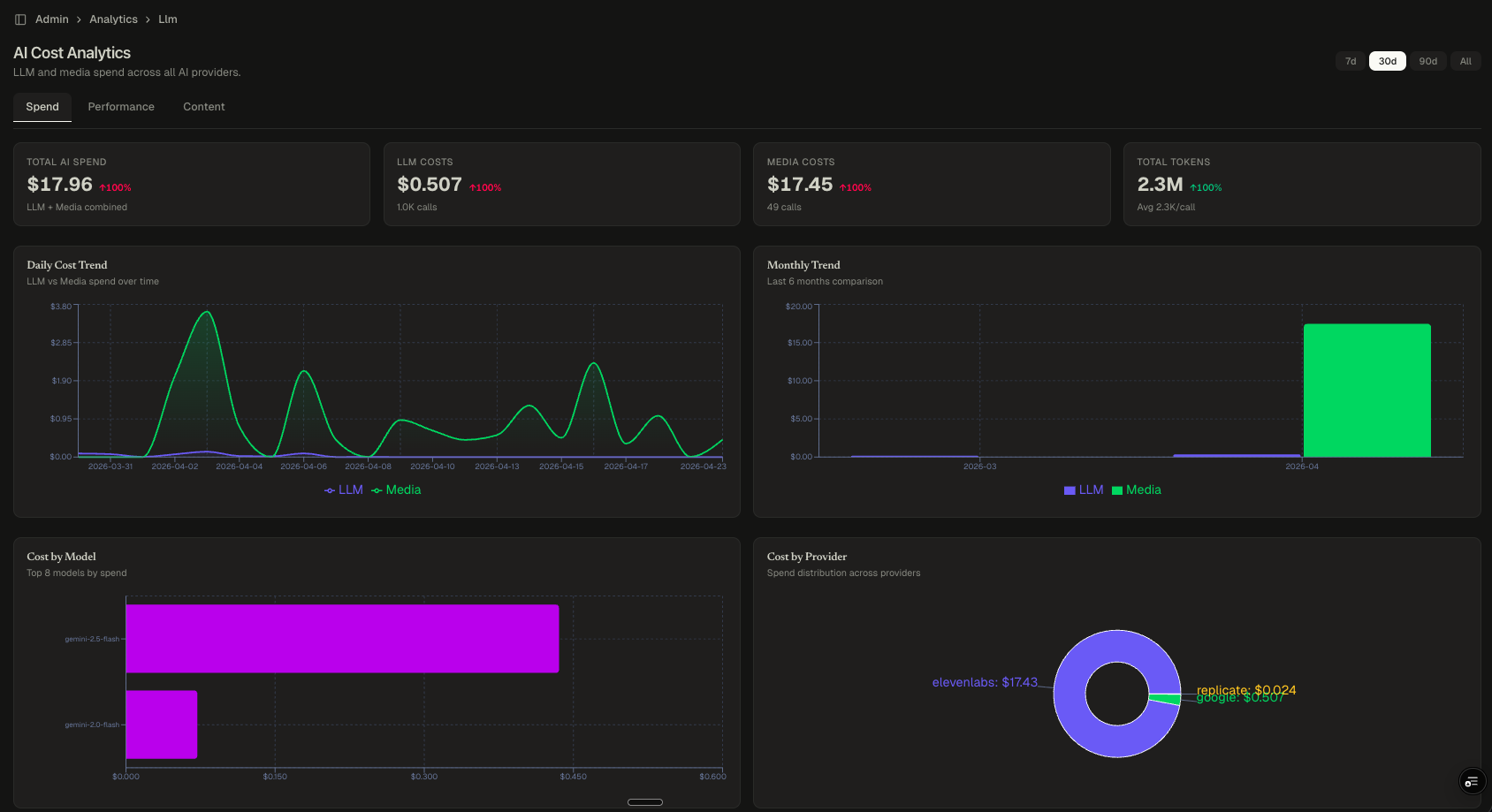Click the 1.0K calls text
The width and height of the screenshot is (1492, 812).
pos(417,208)
